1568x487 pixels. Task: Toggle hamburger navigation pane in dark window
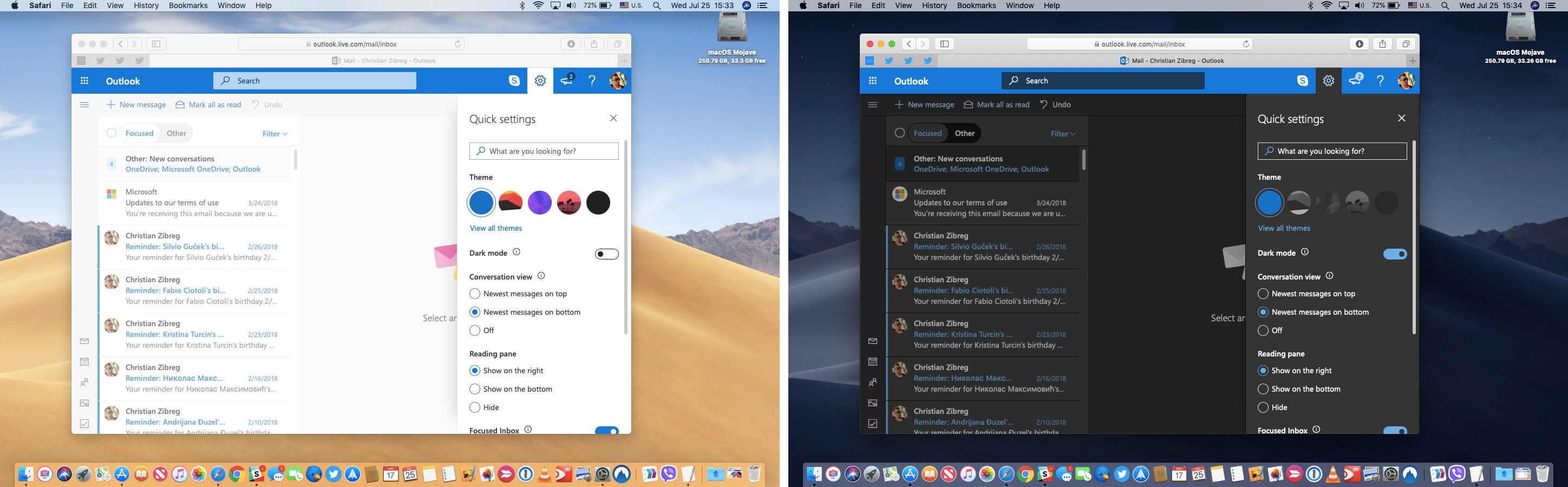(873, 105)
